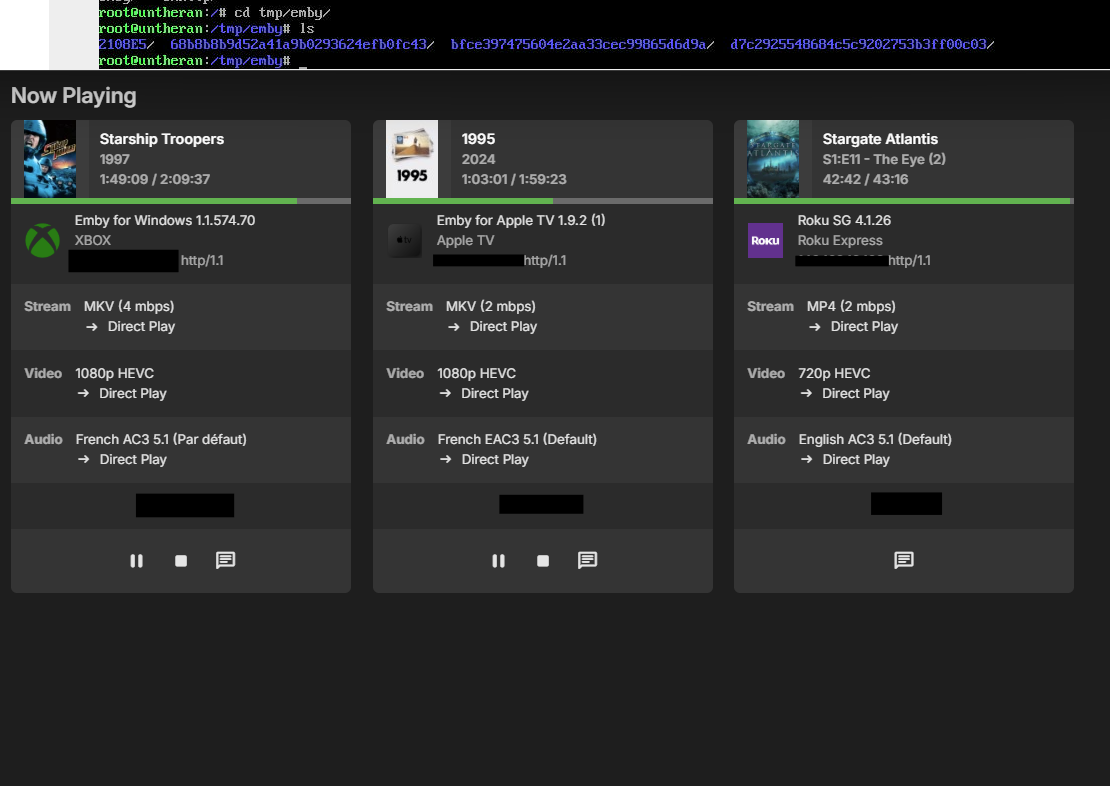Stop the Starship Troopers stream
The height and width of the screenshot is (786, 1110).
180,561
